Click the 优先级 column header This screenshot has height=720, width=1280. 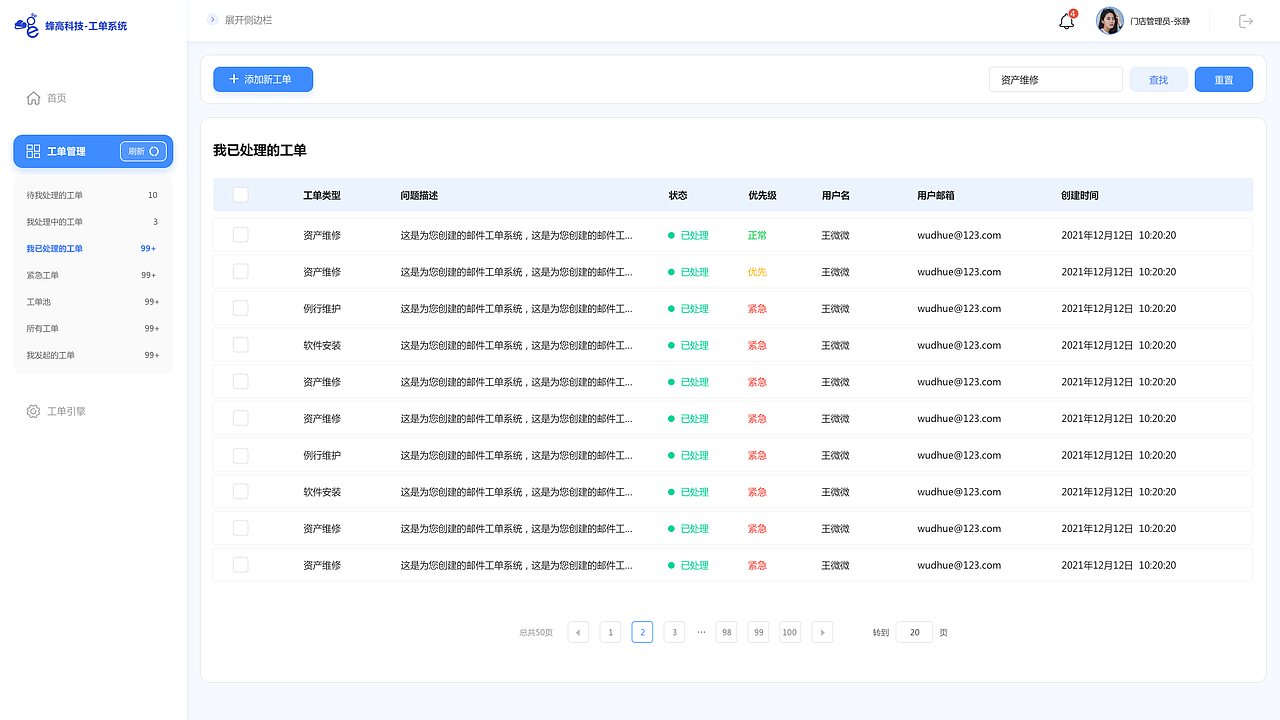[762, 195]
